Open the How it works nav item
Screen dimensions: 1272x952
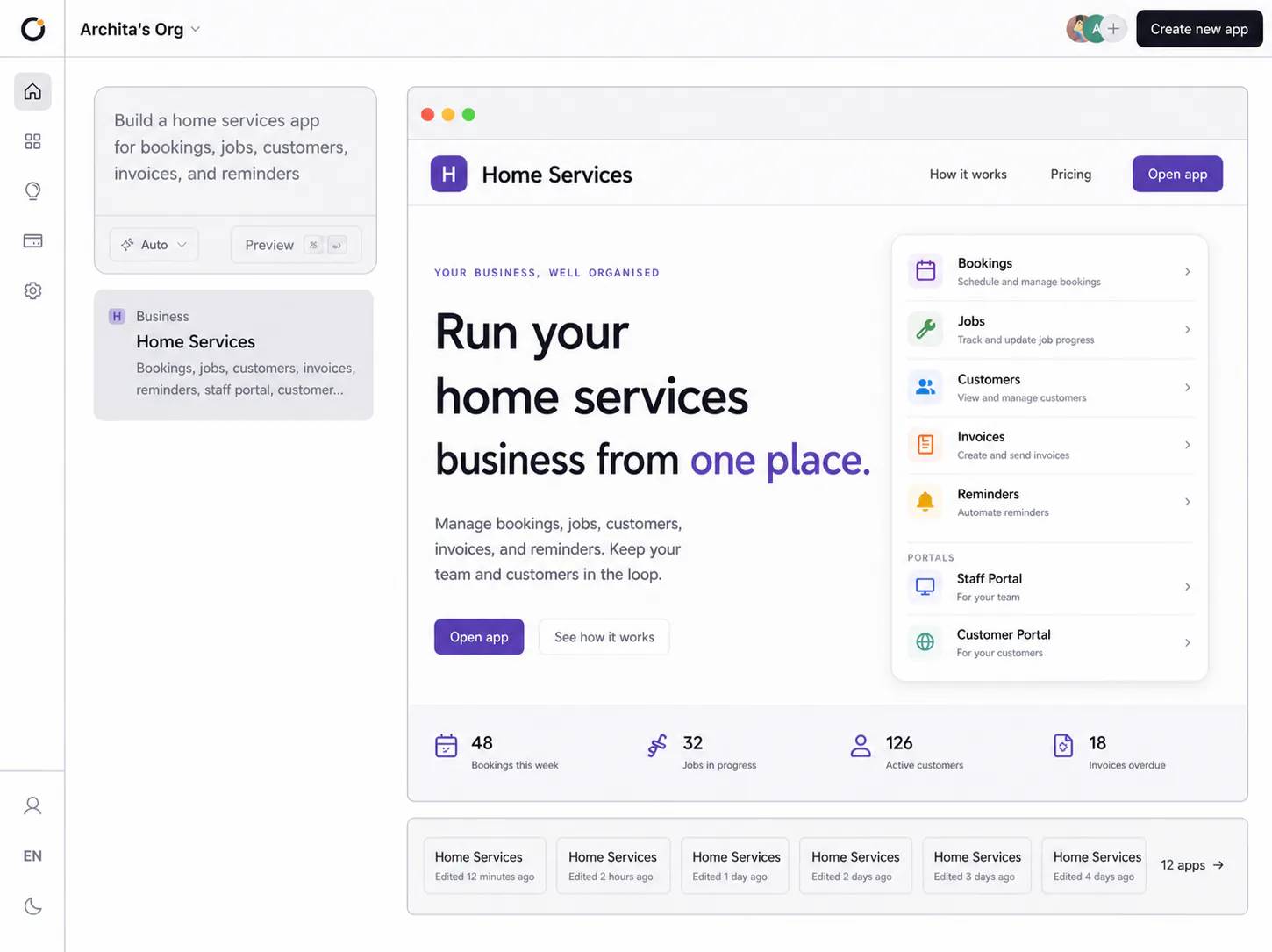[x=968, y=175]
